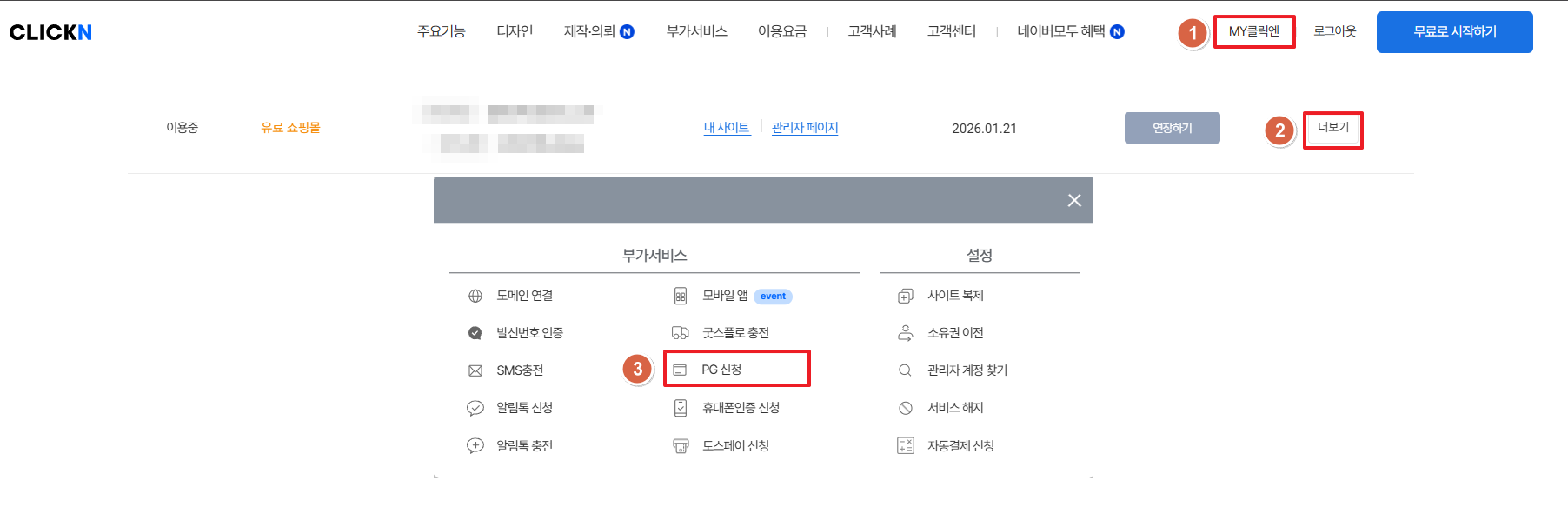Go to 고객센터 in navigation
1568x514 pixels.
pyautogui.click(x=952, y=31)
